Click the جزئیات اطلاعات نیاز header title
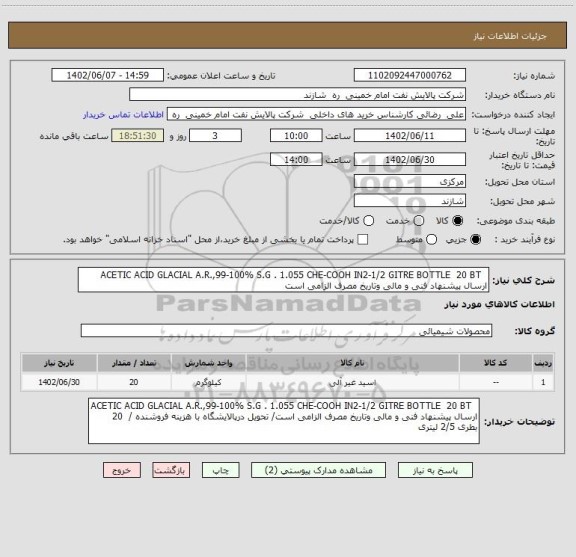Image resolution: width=576 pixels, height=557 pixels. coord(510,36)
